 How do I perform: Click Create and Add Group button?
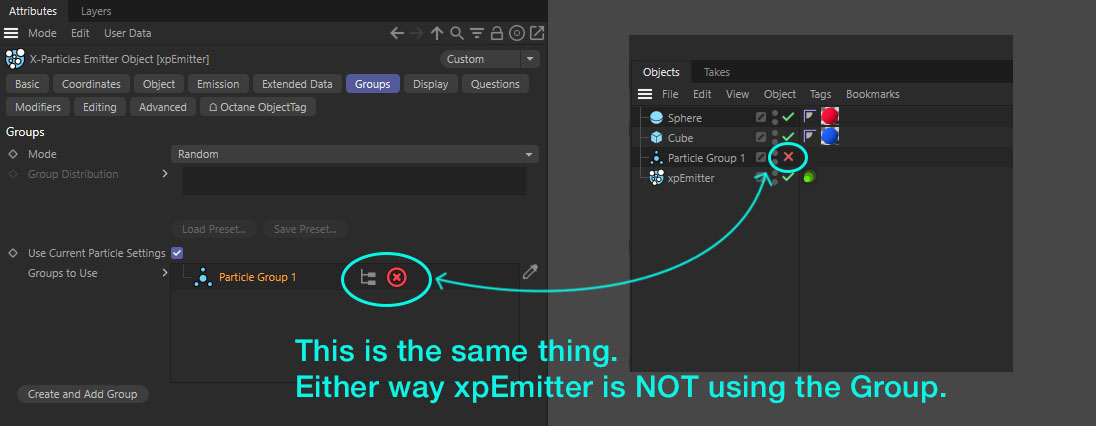tap(82, 395)
